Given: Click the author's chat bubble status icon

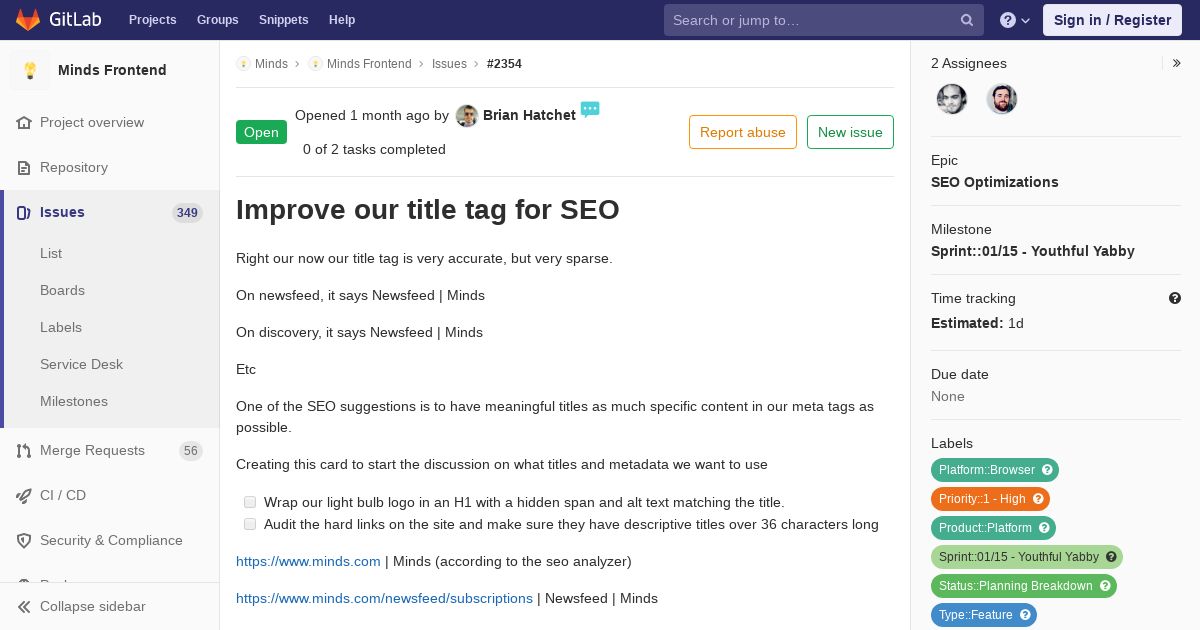Looking at the screenshot, I should [590, 109].
